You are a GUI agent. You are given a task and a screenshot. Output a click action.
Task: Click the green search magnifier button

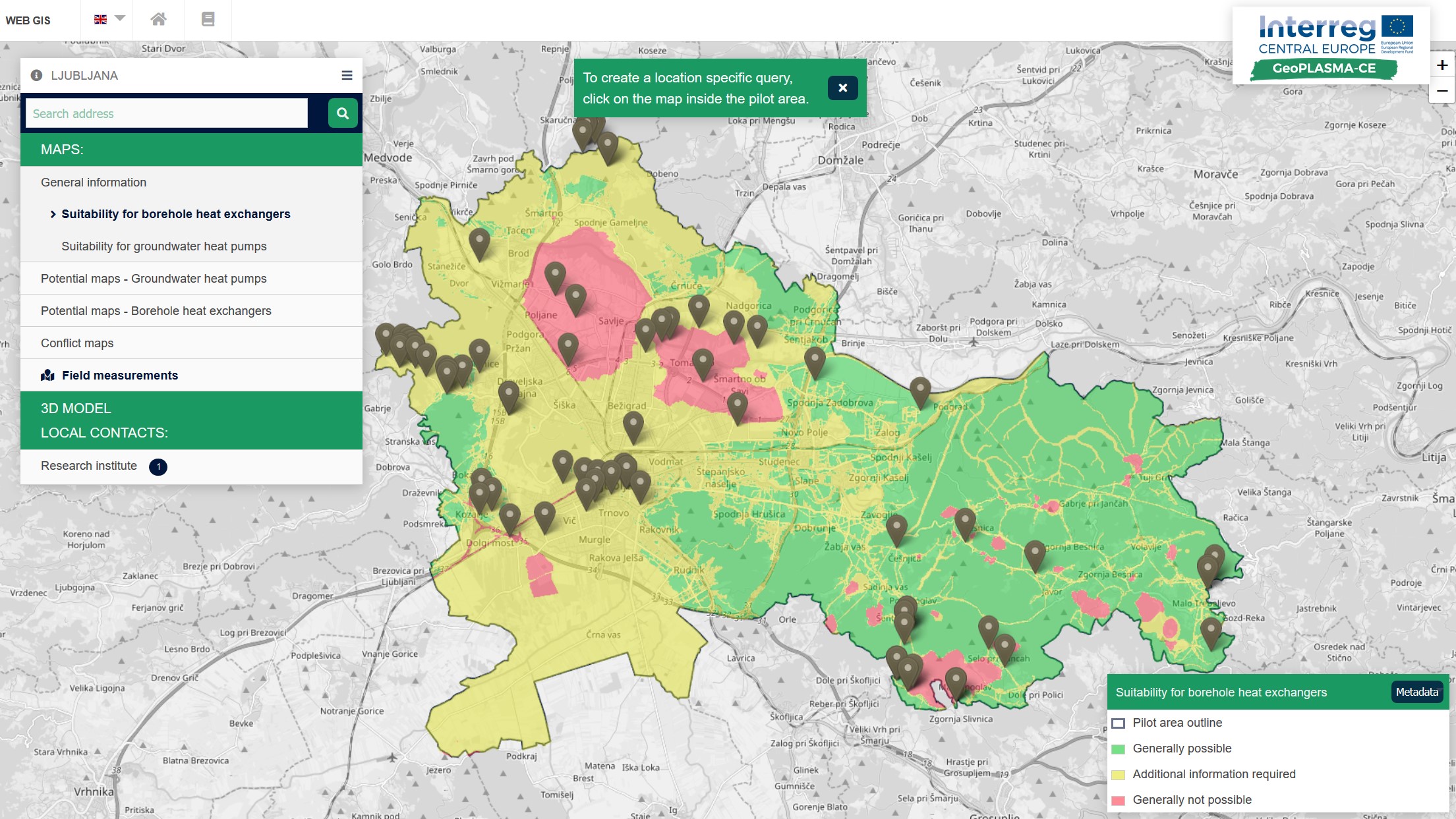[x=343, y=113]
